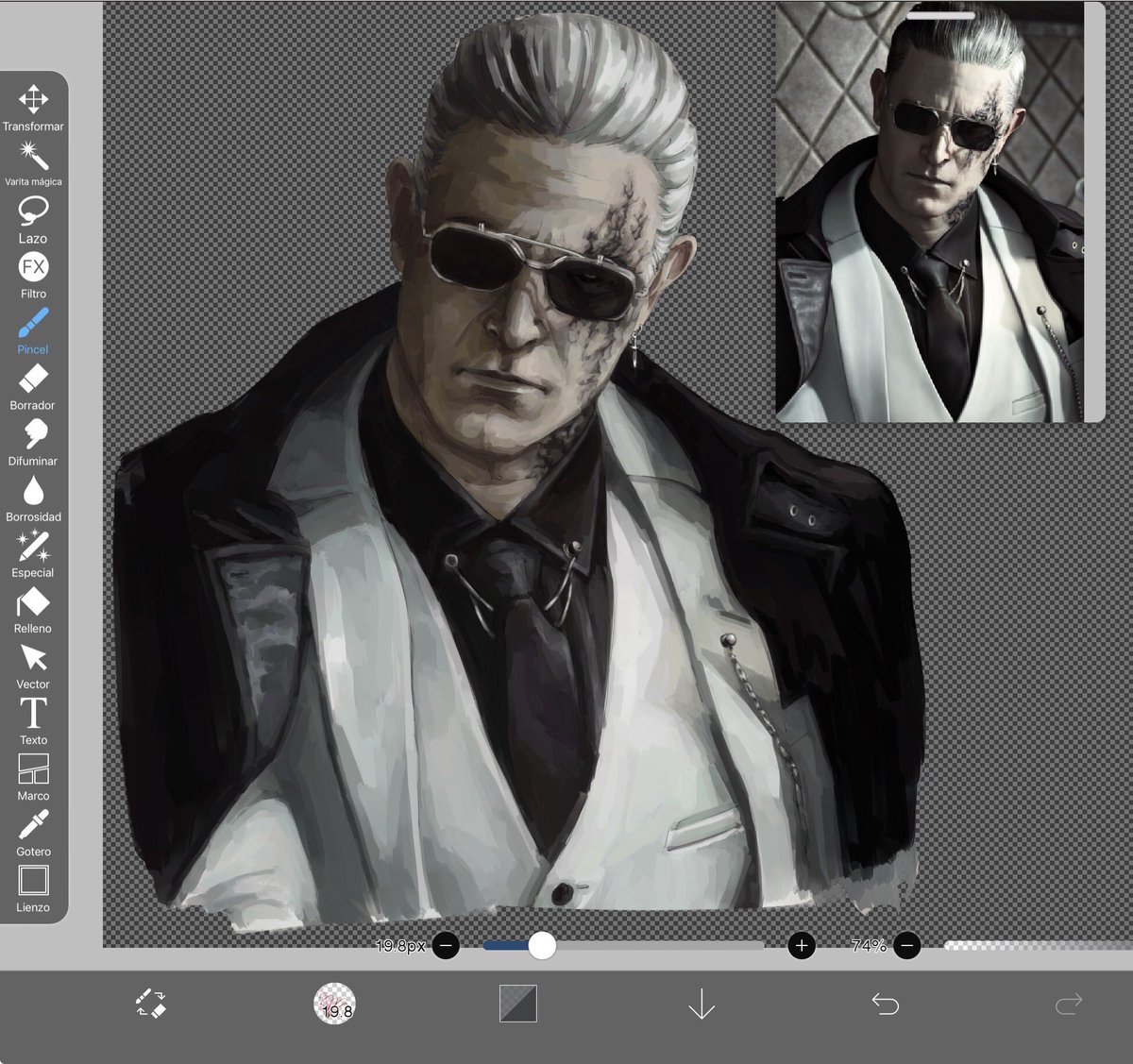Undo the last stroke
1133x1064 pixels.
coord(885,1004)
